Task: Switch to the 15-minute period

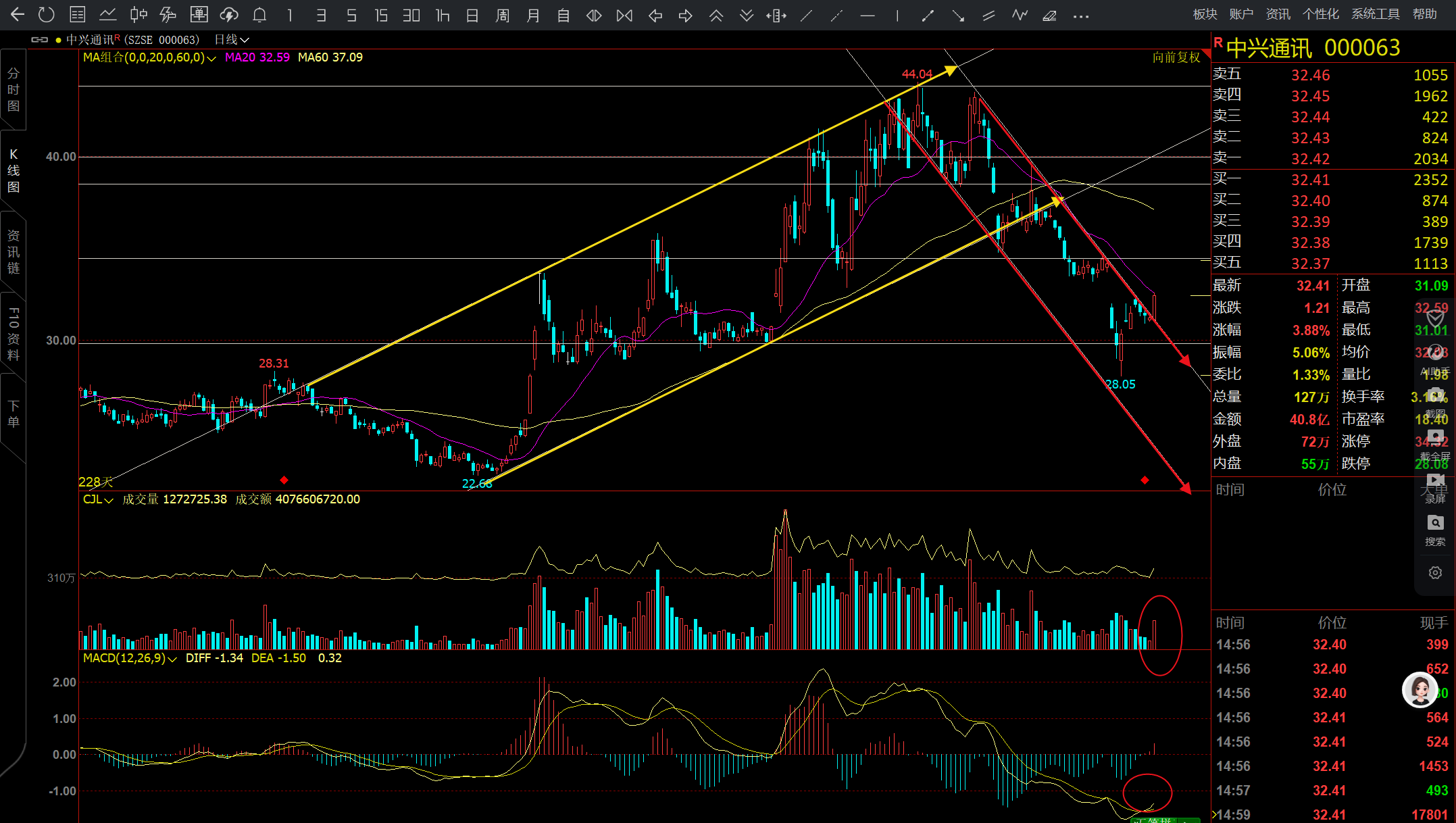Action: pyautogui.click(x=381, y=15)
